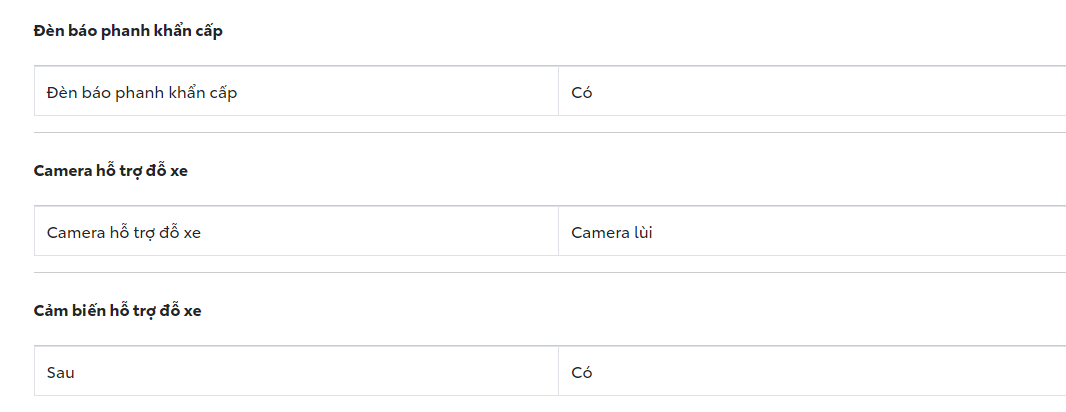Click the Có value in the Sau row

click(x=582, y=373)
